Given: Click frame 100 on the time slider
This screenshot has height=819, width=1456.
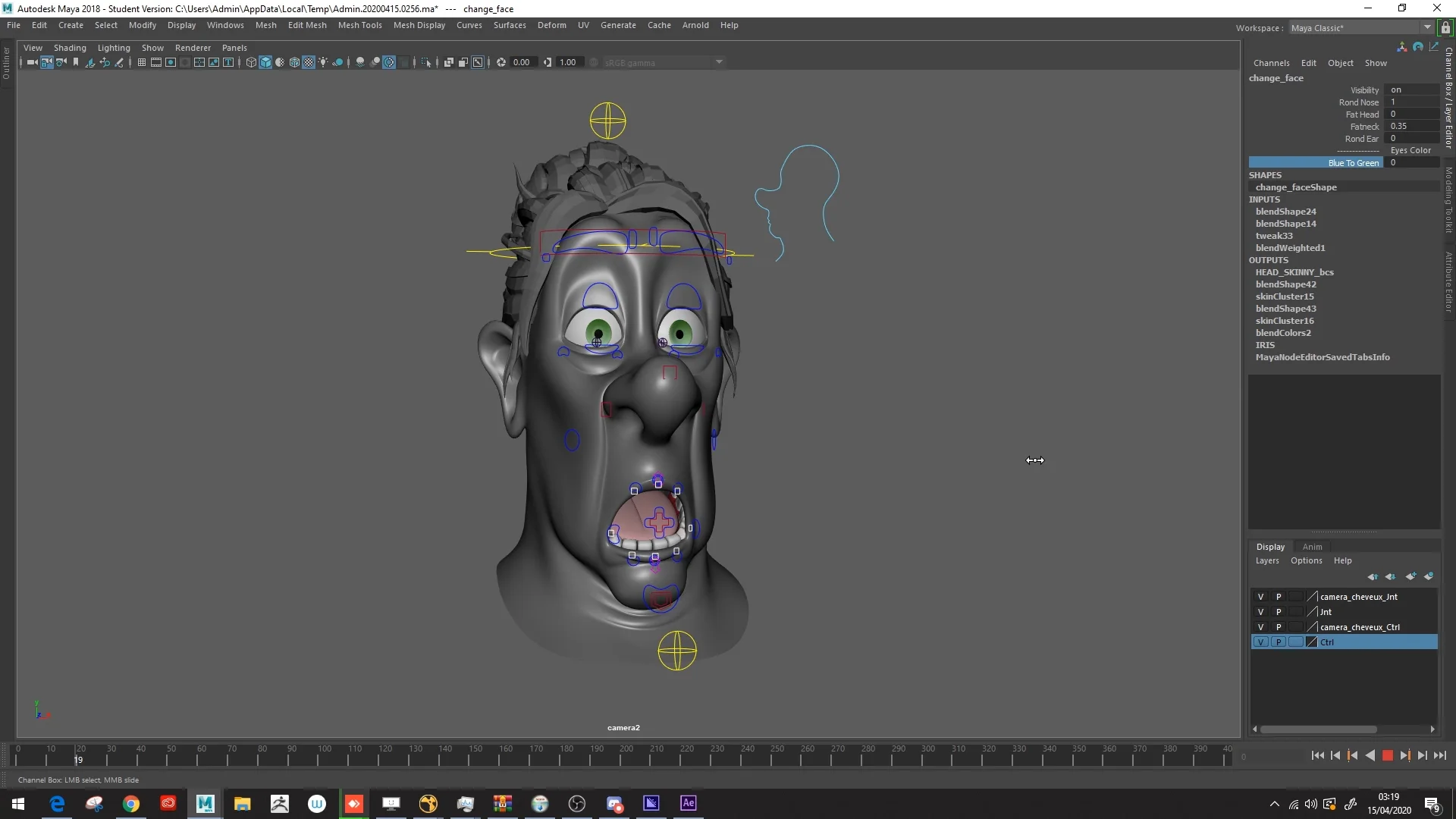Looking at the screenshot, I should 324,755.
